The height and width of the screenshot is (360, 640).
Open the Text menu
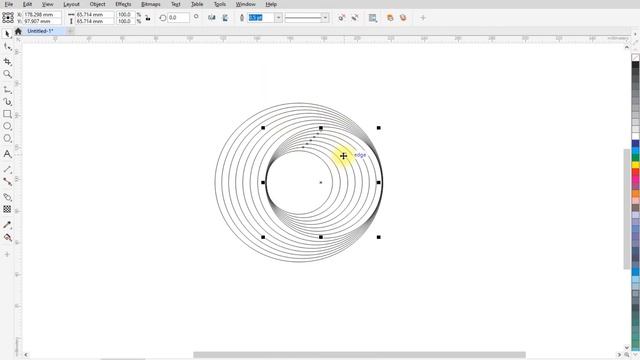[x=176, y=4]
